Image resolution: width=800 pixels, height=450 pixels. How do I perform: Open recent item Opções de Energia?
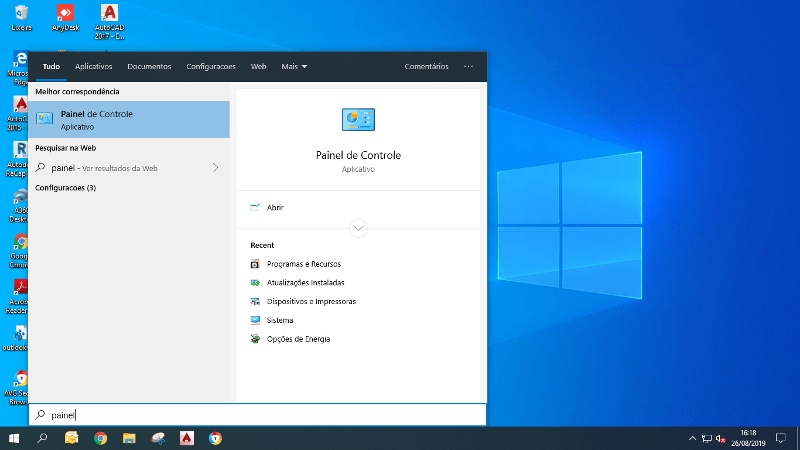coord(290,339)
